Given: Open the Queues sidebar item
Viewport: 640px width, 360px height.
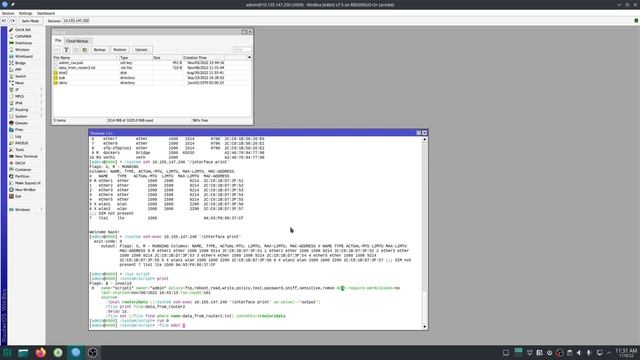Looking at the screenshot, I should pos(21,123).
